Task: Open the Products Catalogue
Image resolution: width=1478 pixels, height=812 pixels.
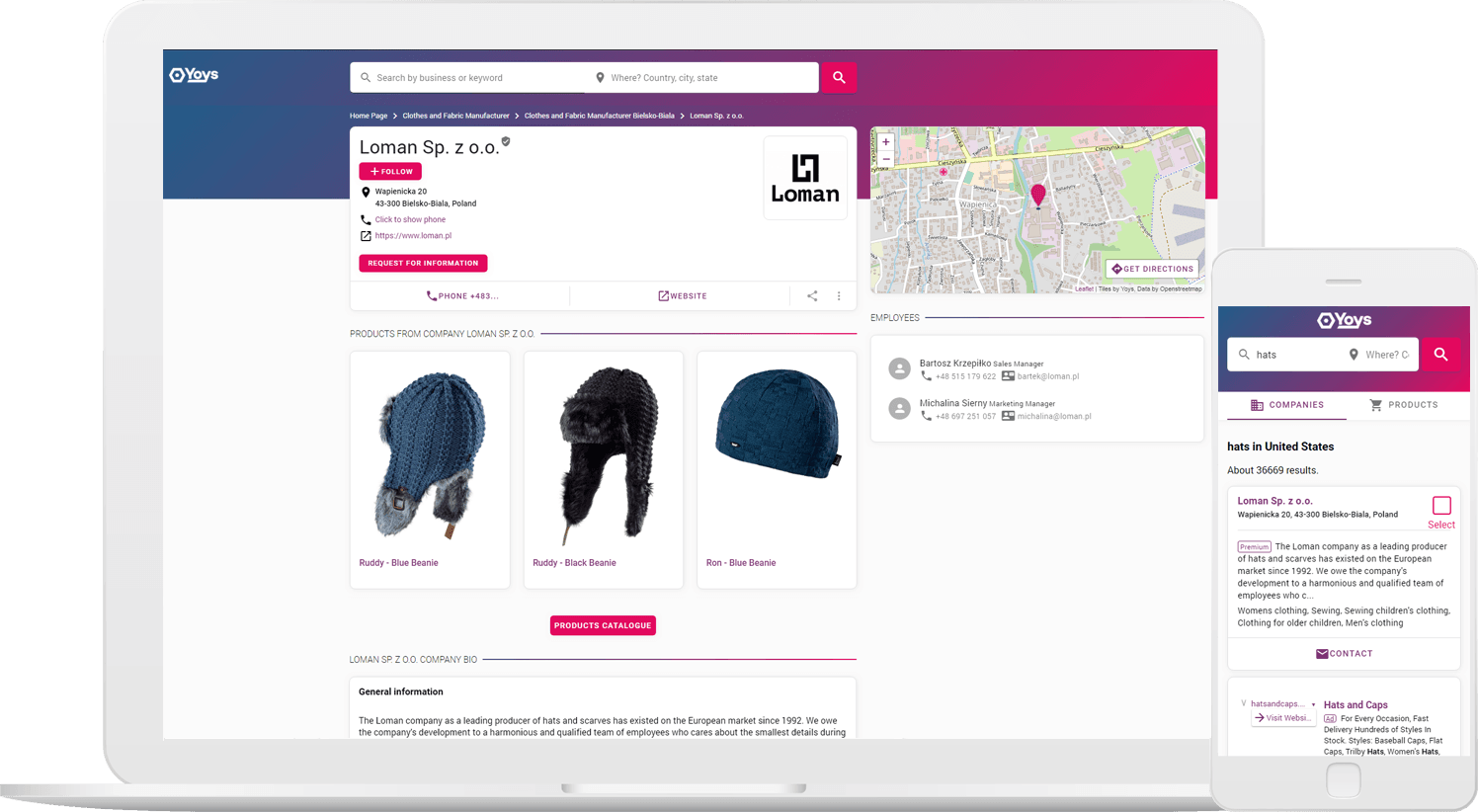Action: [x=603, y=625]
